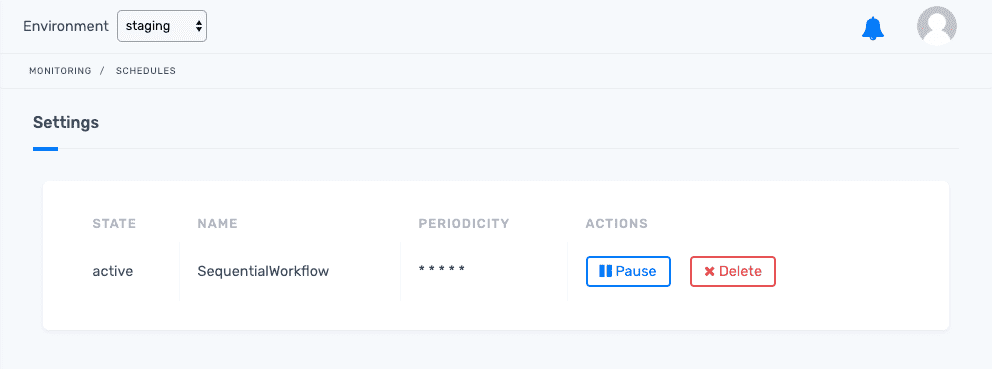Click the State column header
Viewport: 992px width, 369px height.
[x=115, y=223]
